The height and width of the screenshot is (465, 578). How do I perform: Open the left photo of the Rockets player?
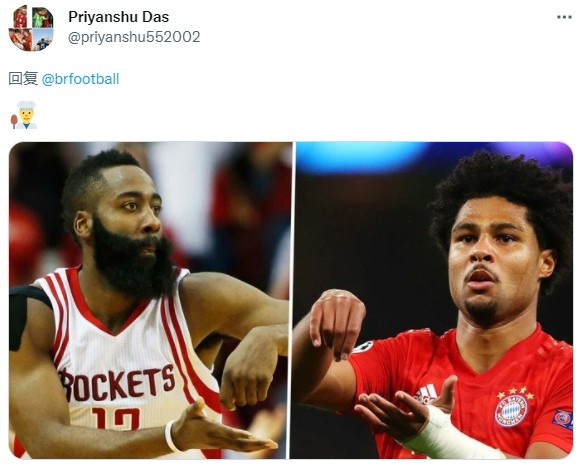[x=149, y=300]
